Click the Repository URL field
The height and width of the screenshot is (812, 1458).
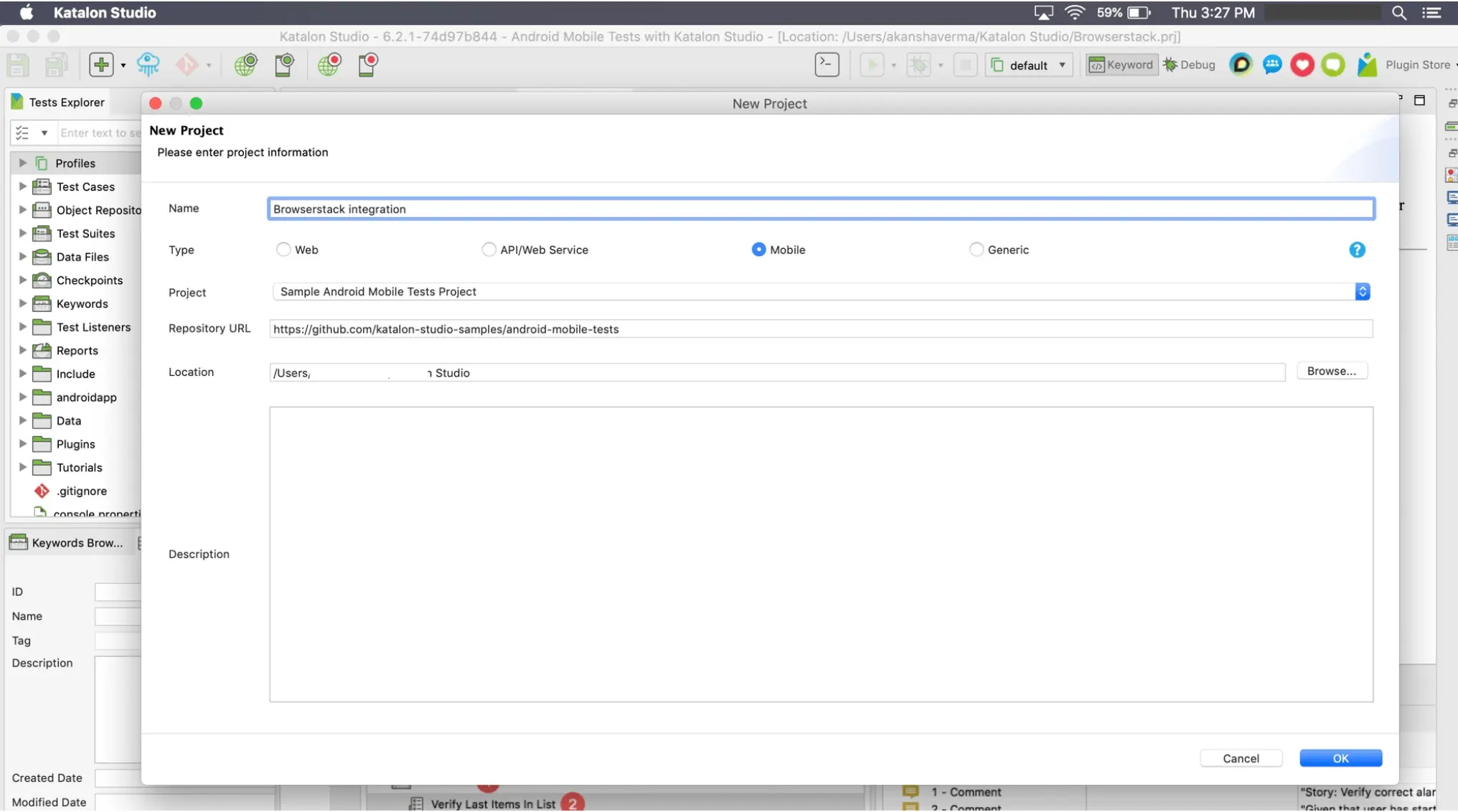(820, 329)
